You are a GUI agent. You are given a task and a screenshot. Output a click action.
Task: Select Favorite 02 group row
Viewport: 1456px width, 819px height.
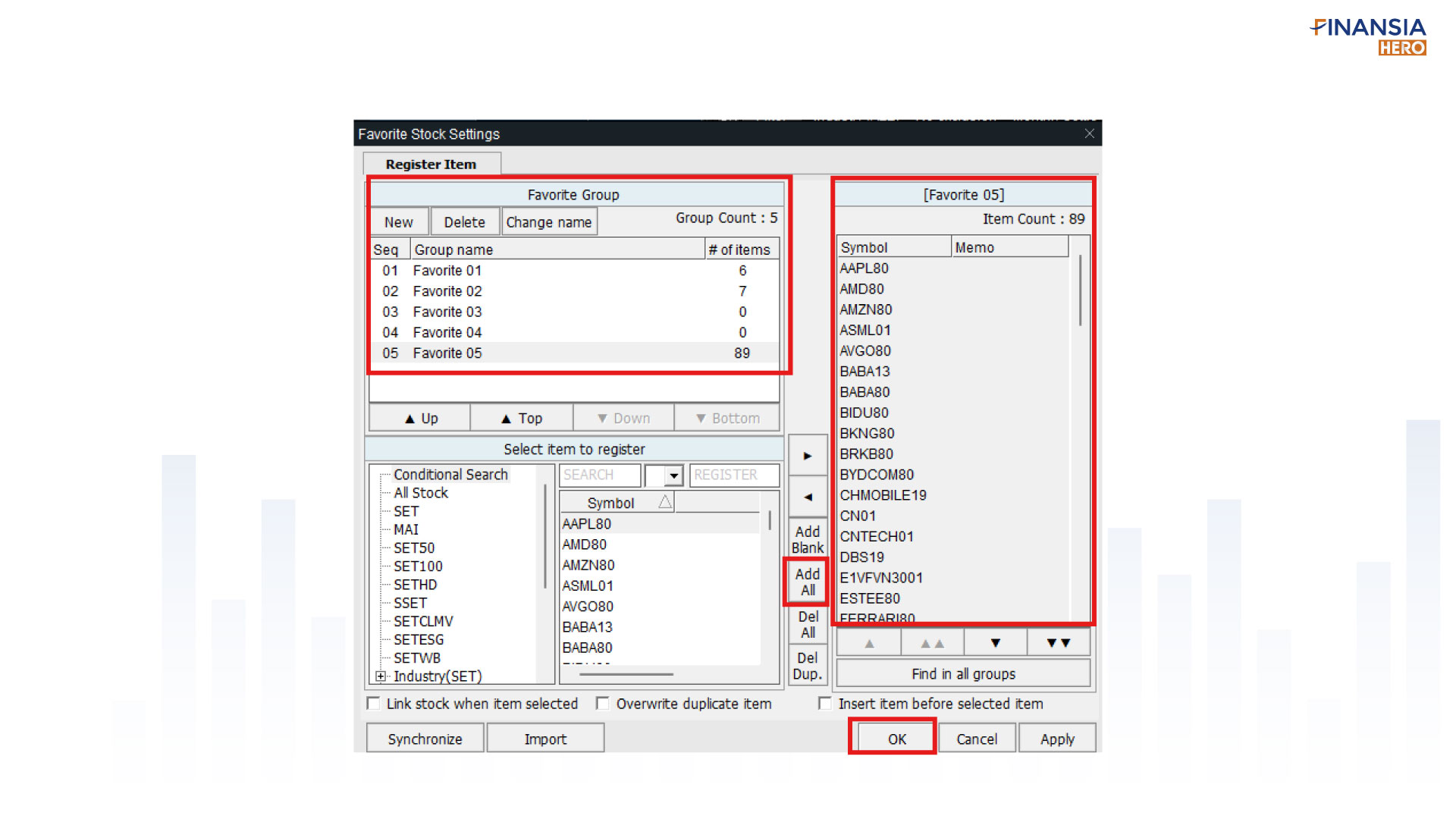click(574, 291)
